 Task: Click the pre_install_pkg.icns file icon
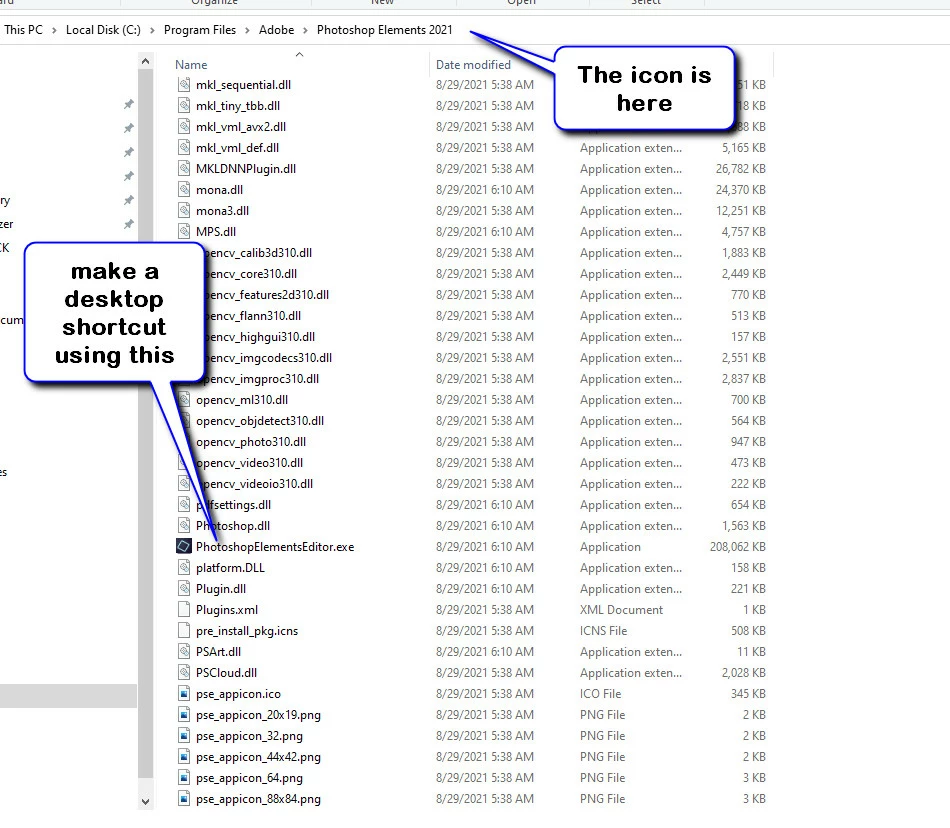coord(184,631)
